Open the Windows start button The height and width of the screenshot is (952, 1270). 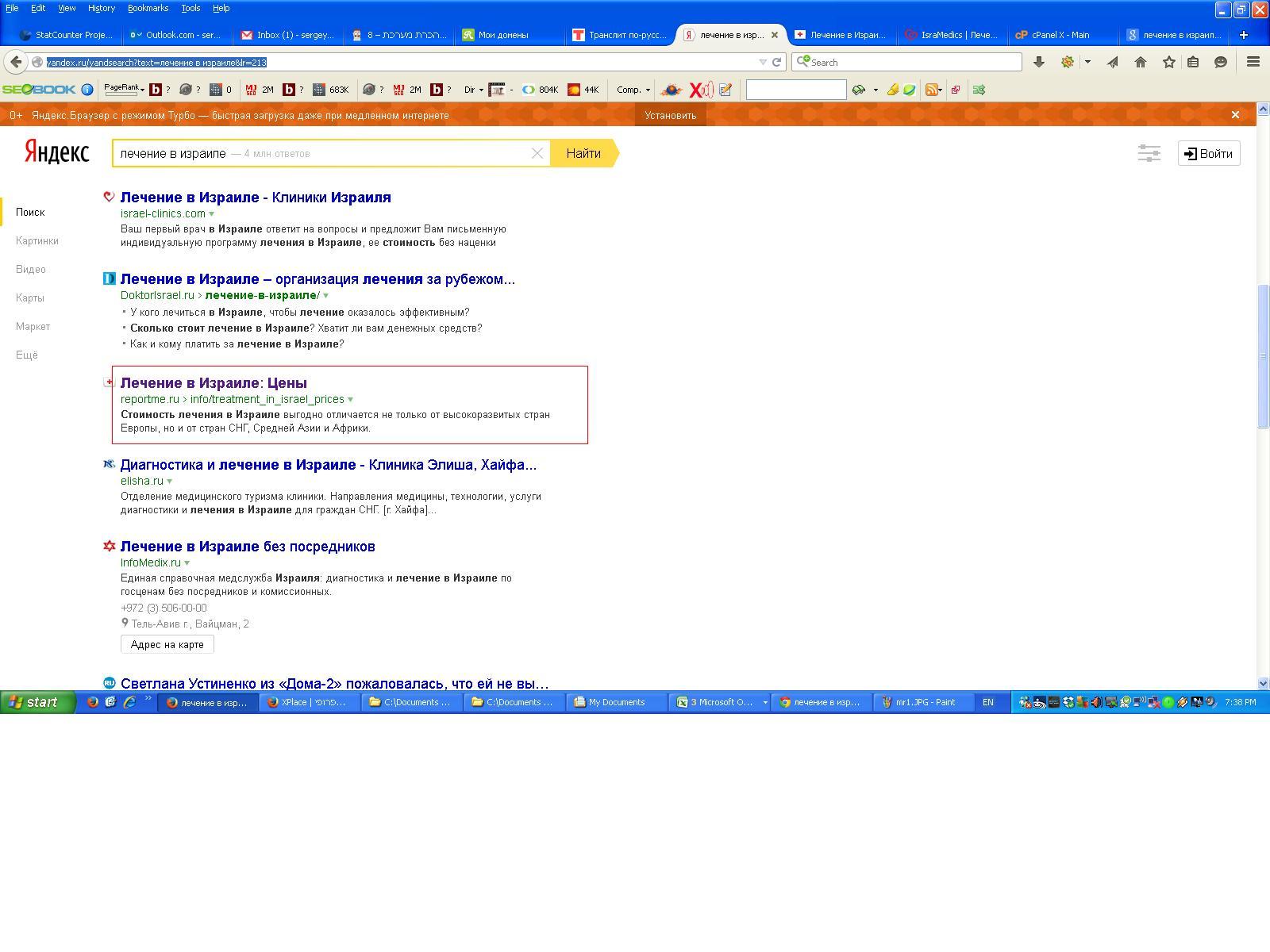tap(38, 702)
